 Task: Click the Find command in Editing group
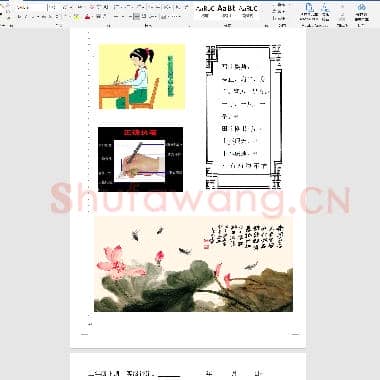click(279, 5)
